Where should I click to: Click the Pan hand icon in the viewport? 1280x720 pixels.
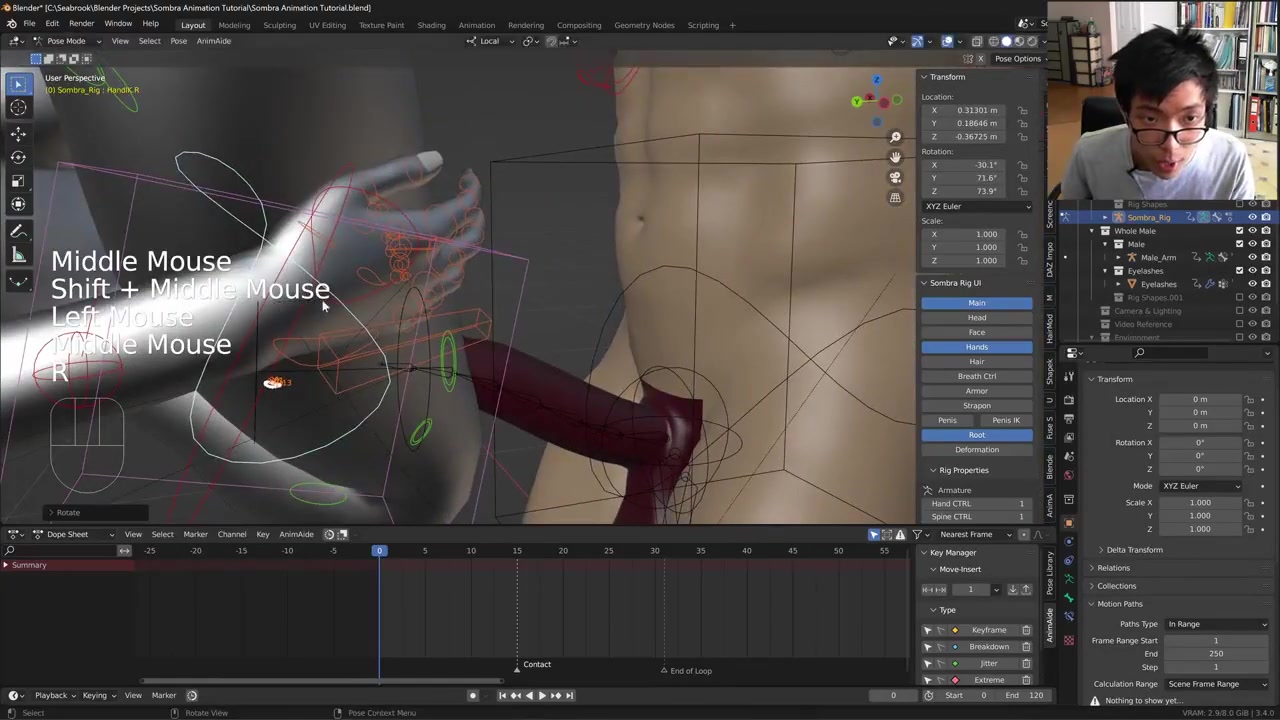click(895, 157)
